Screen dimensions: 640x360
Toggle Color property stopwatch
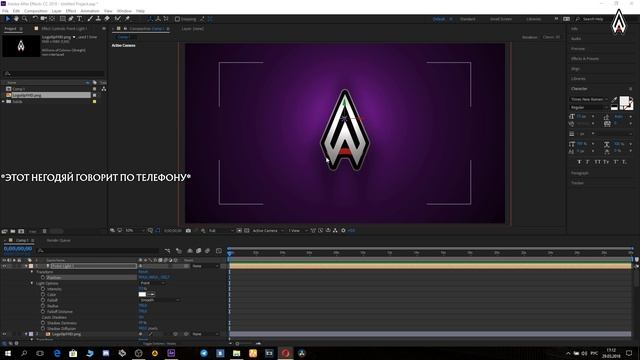coord(43,294)
